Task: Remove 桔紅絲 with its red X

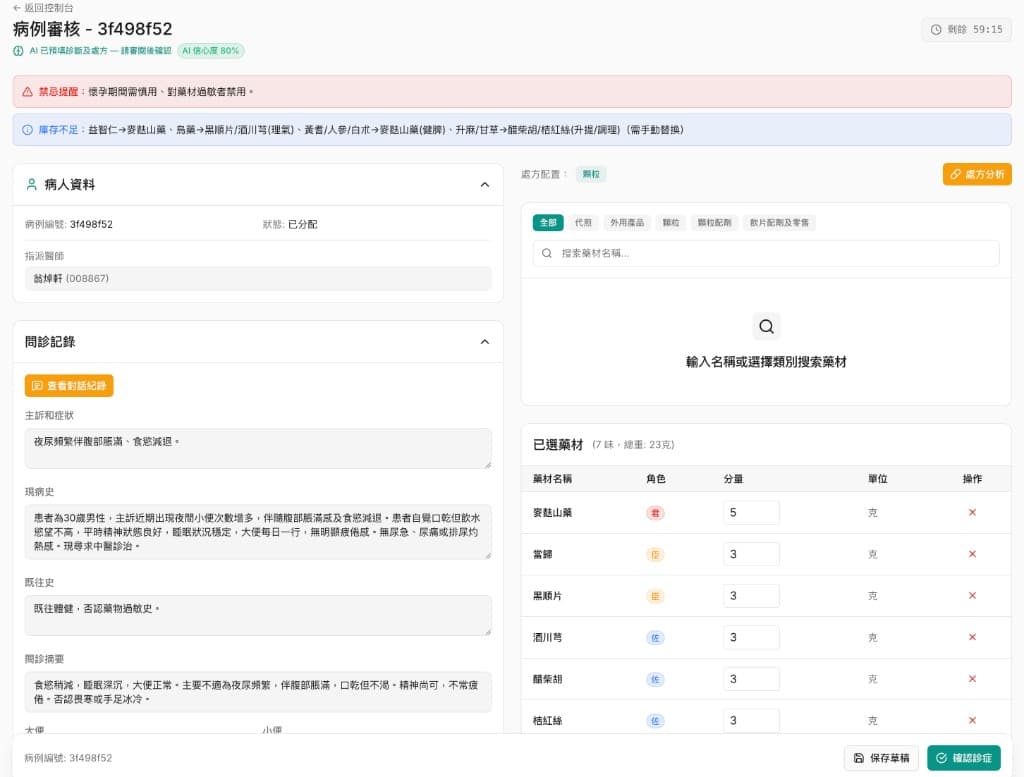Action: pyautogui.click(x=972, y=720)
